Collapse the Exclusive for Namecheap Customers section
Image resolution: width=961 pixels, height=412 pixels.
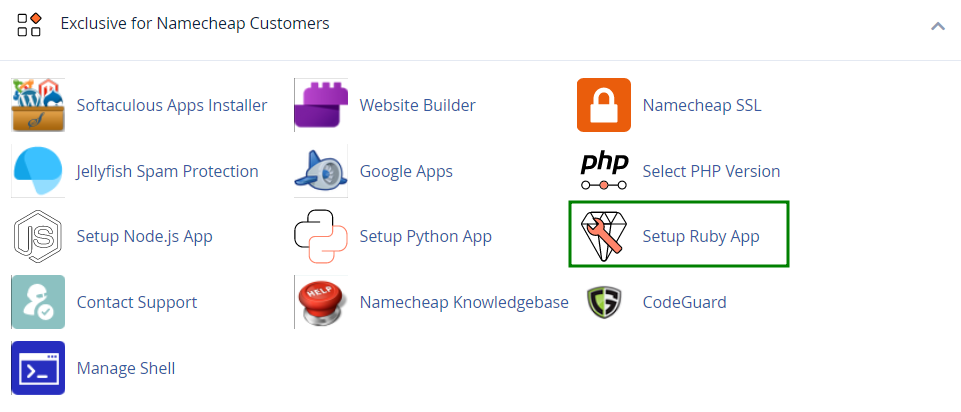coord(938,26)
